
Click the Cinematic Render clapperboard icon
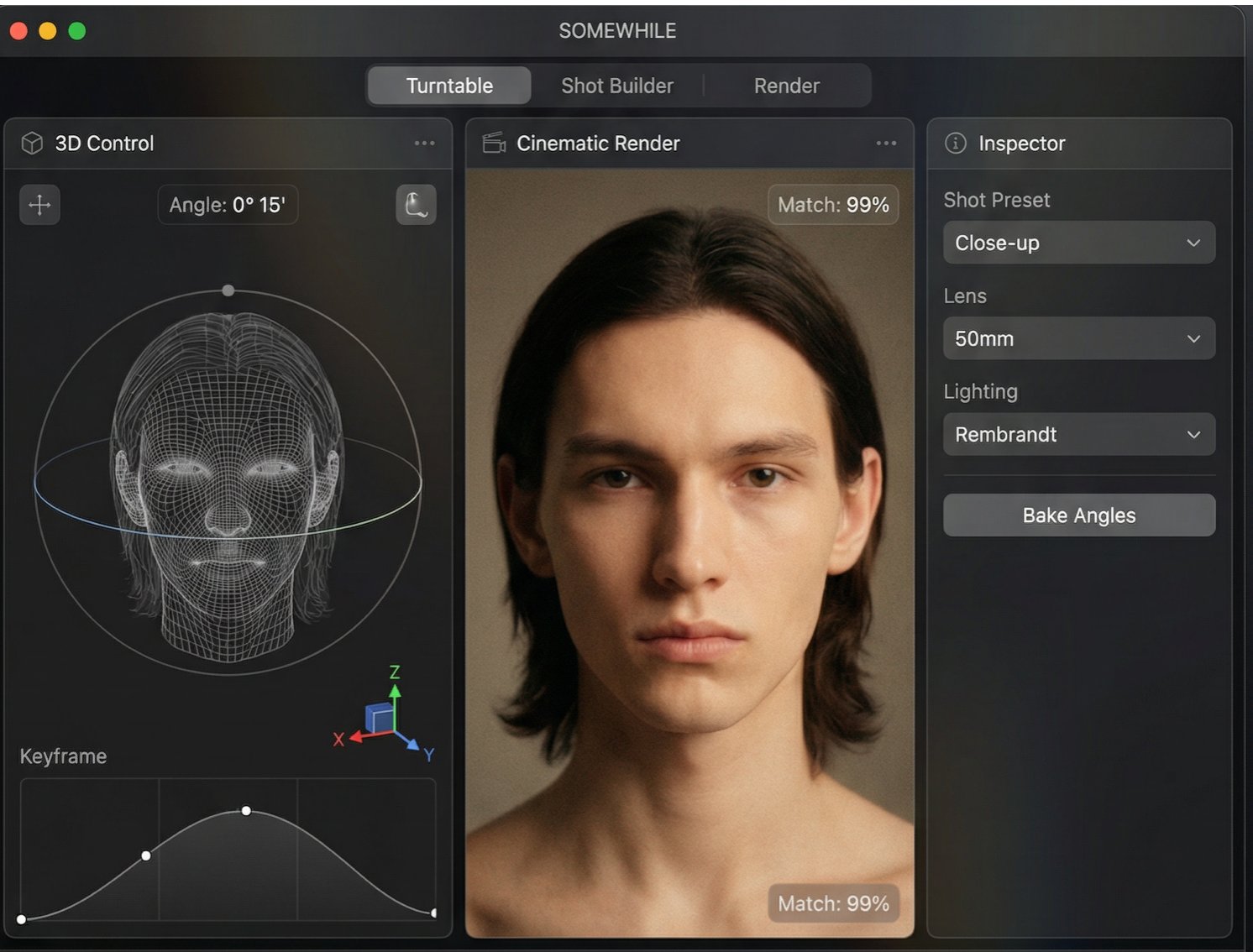[x=494, y=144]
